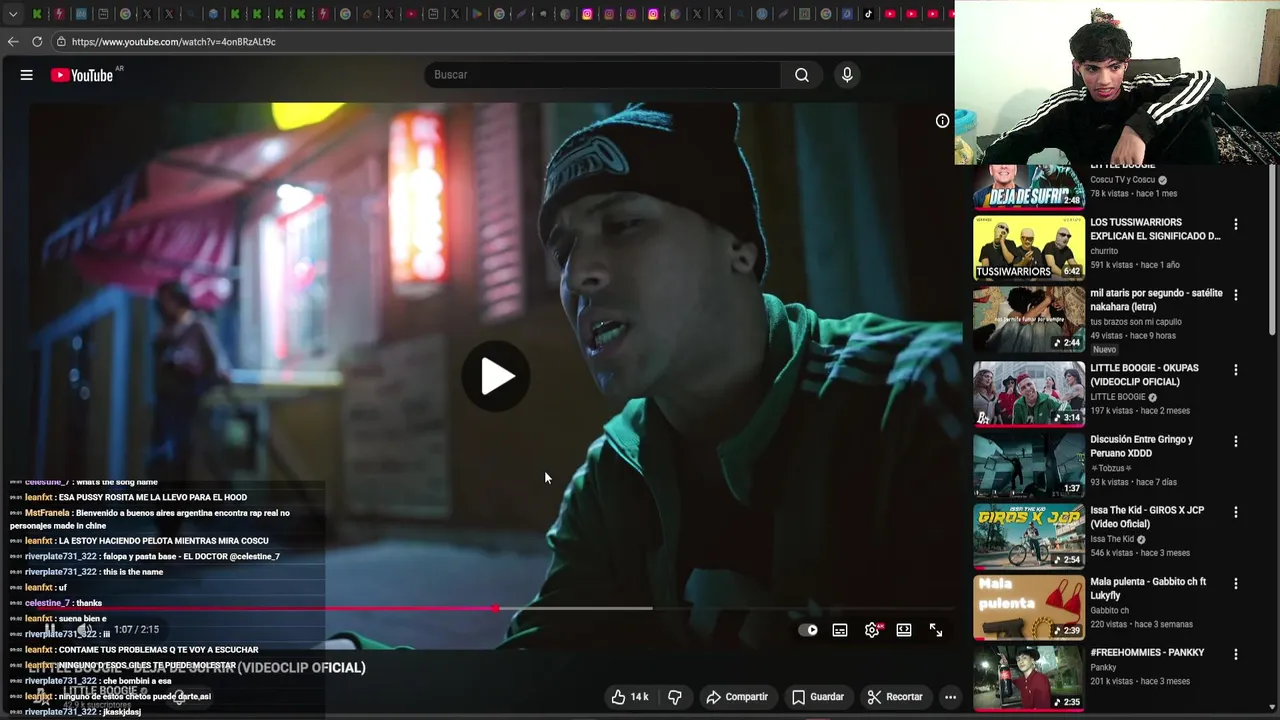1280x720 pixels.
Task: Open options for #FREEHOMMIES - PANKKY
Action: pos(1236,654)
